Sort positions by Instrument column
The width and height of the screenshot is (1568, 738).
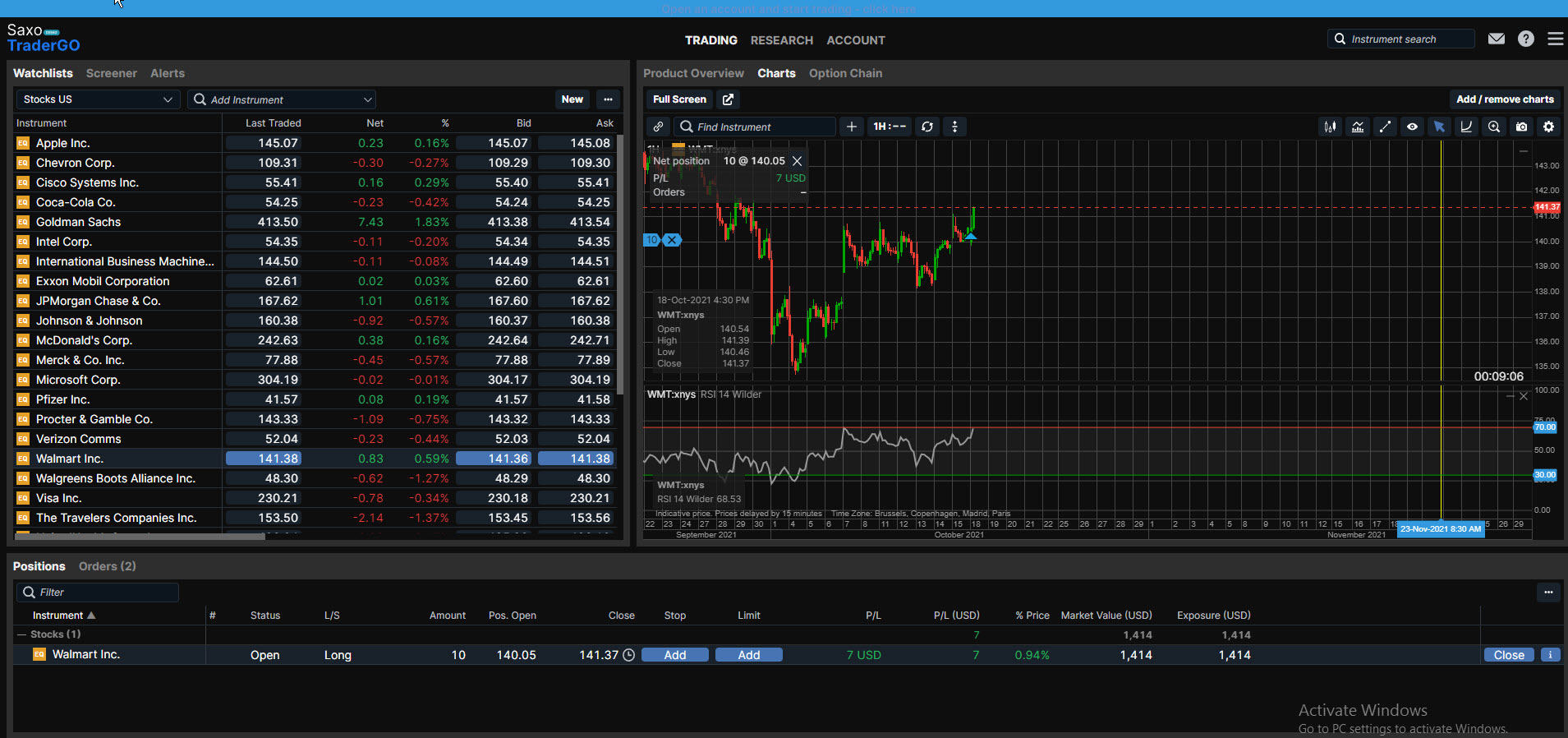(64, 616)
